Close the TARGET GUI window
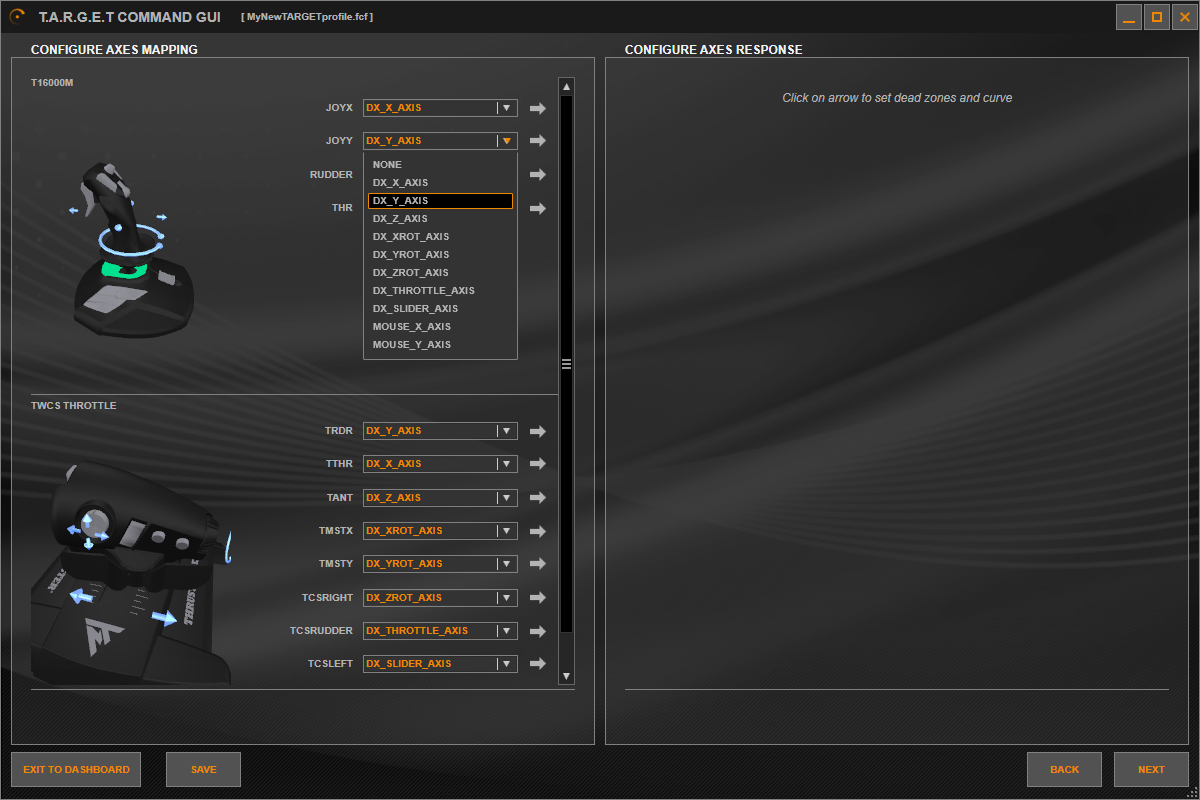 click(1185, 17)
